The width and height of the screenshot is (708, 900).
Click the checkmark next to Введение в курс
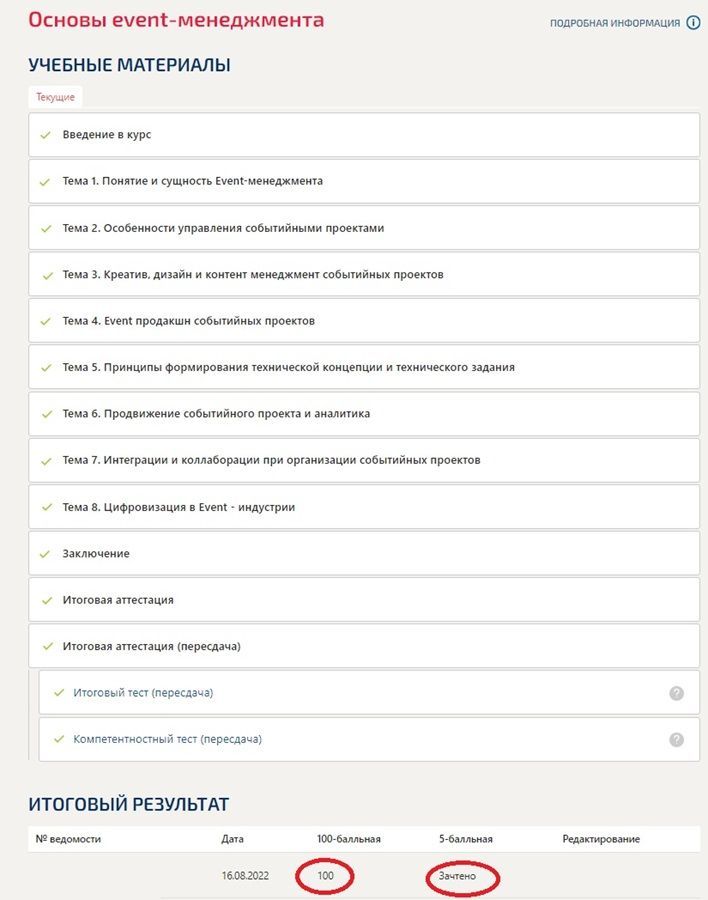tap(45, 135)
